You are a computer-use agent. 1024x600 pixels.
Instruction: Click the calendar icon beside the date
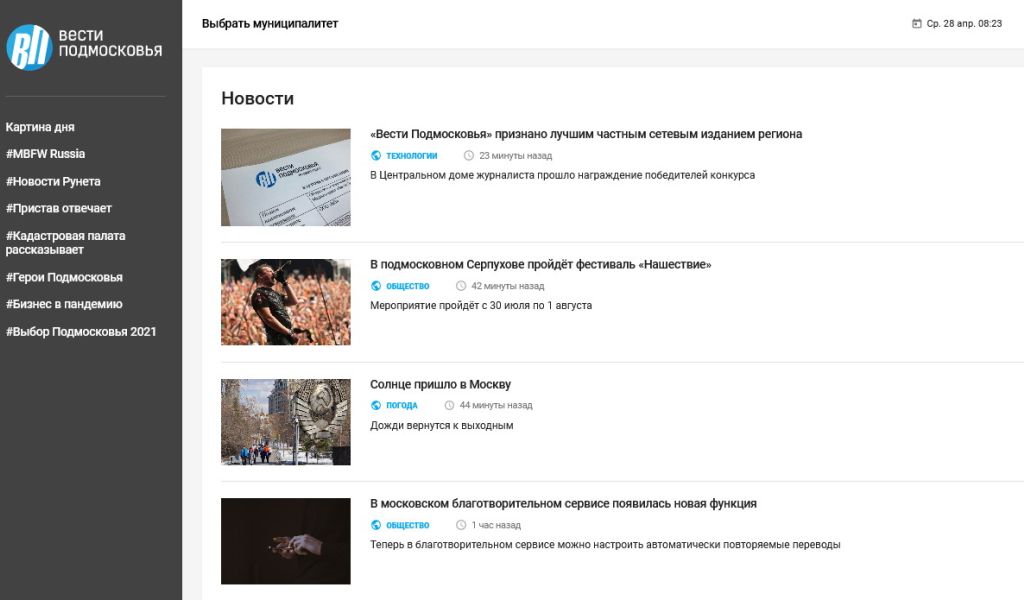point(916,24)
